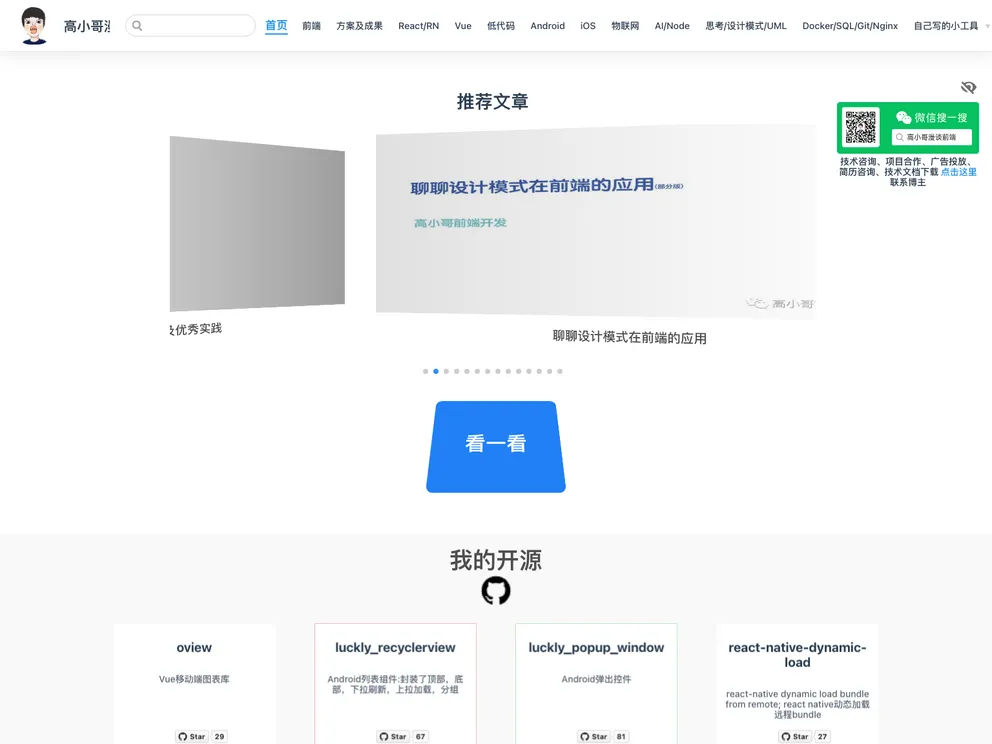Click the WeChat QR code image
This screenshot has width=992, height=744.
(x=861, y=128)
